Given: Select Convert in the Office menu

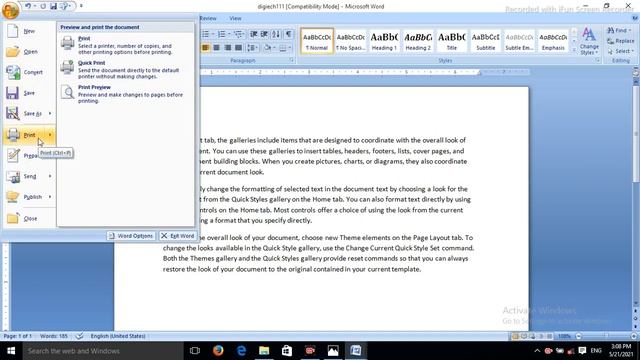Looking at the screenshot, I should (29, 72).
